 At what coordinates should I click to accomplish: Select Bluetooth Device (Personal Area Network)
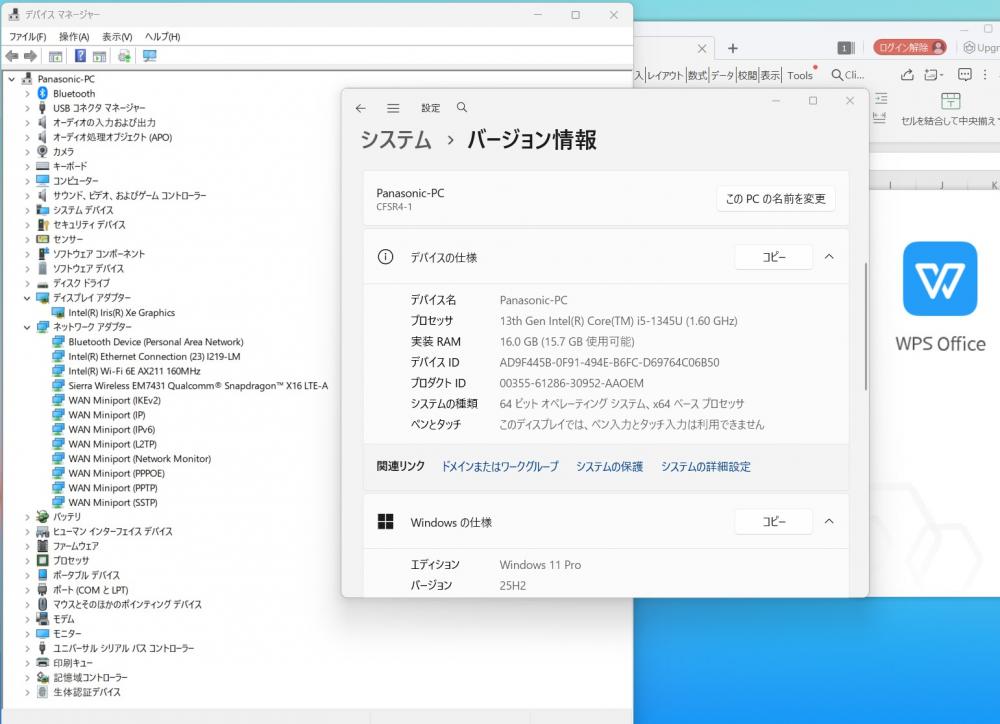click(x=156, y=341)
